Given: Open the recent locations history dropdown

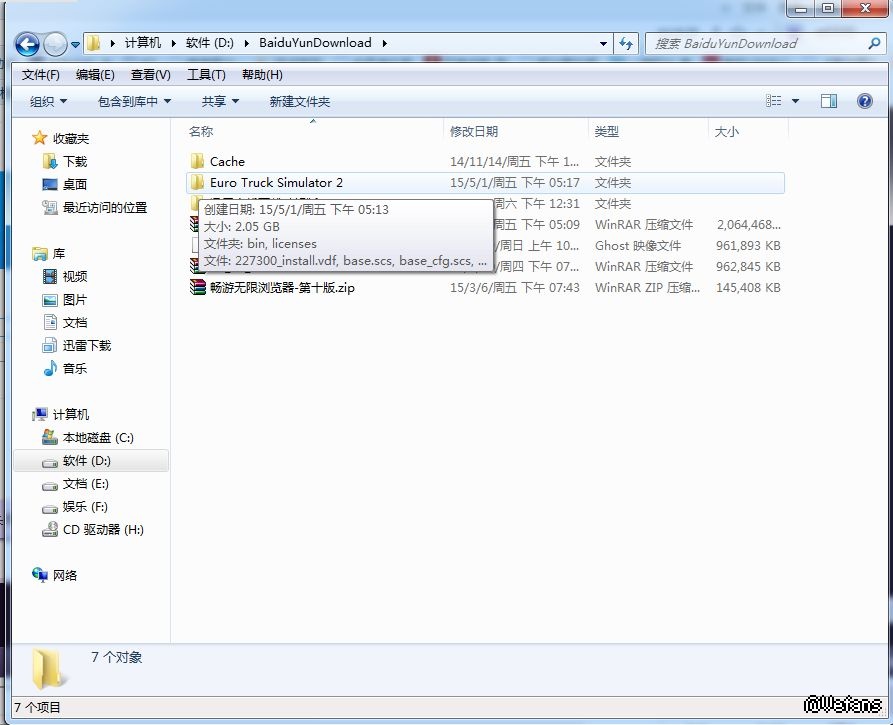Looking at the screenshot, I should (x=75, y=44).
